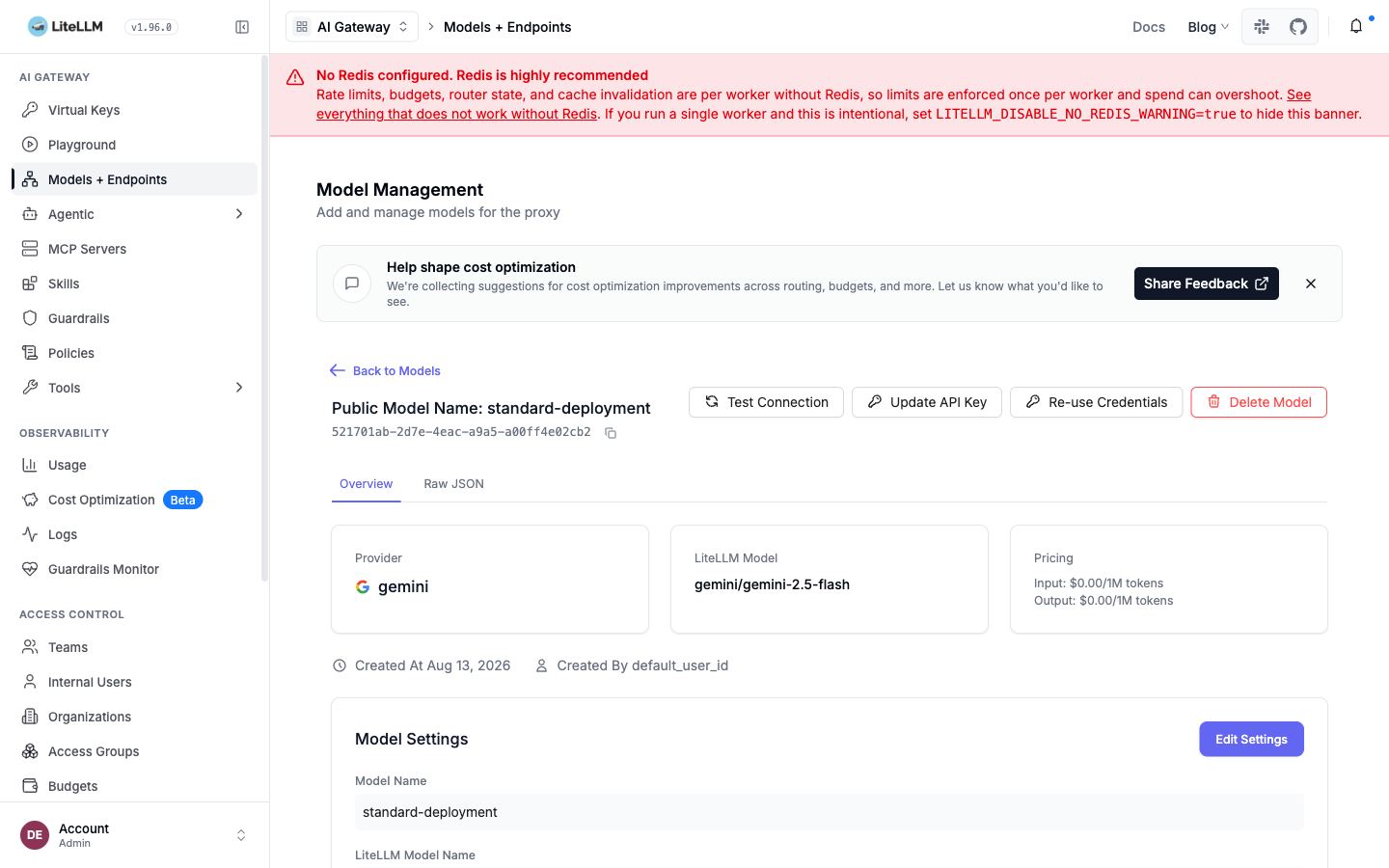Open the Docs link
This screenshot has width=1389, height=868.
[1149, 27]
